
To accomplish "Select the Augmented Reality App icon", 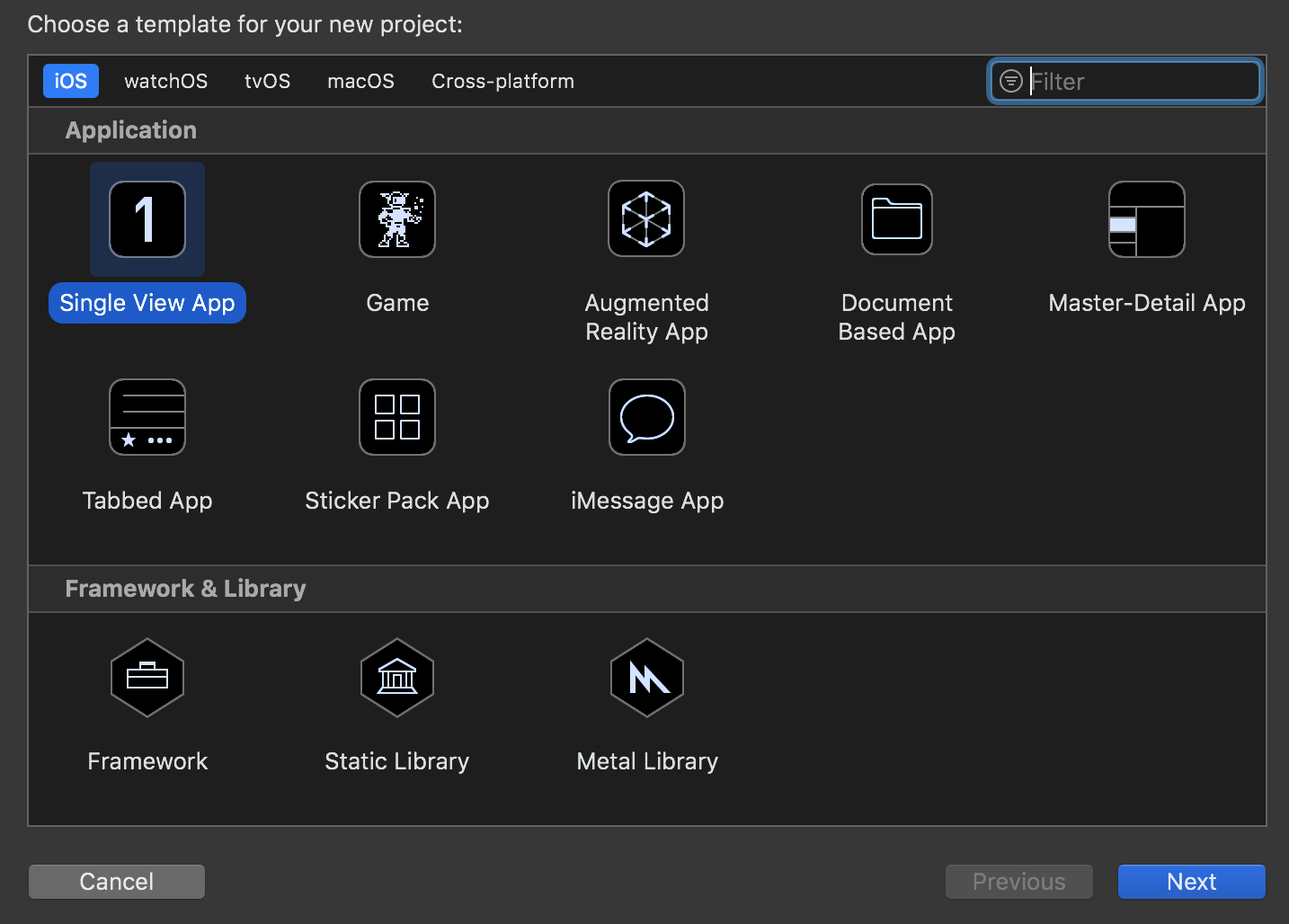I will [x=646, y=218].
